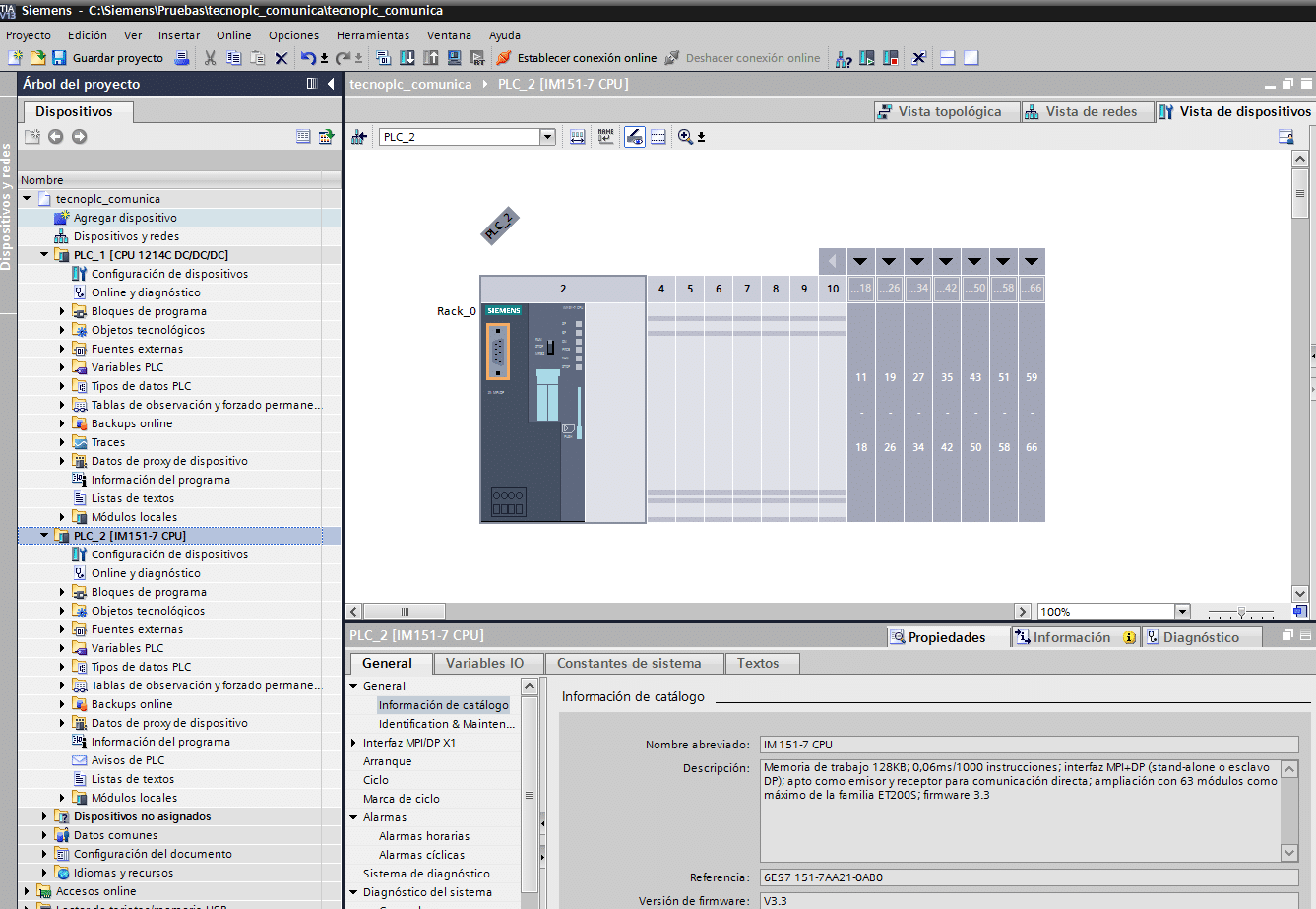Split the editor space horizontally

(x=947, y=58)
